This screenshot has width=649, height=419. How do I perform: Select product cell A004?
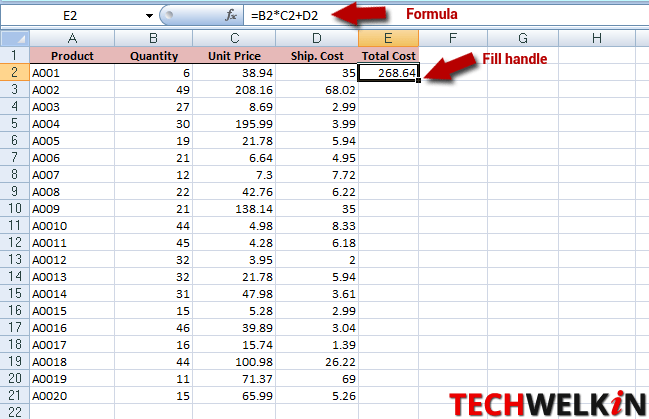[x=72, y=124]
